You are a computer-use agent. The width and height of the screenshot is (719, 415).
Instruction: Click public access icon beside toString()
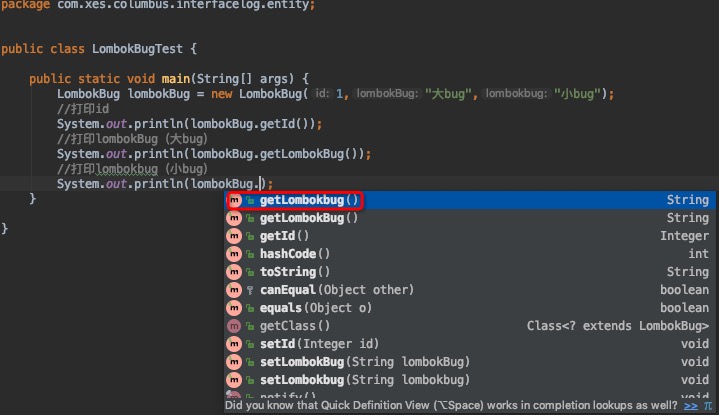[250, 272]
